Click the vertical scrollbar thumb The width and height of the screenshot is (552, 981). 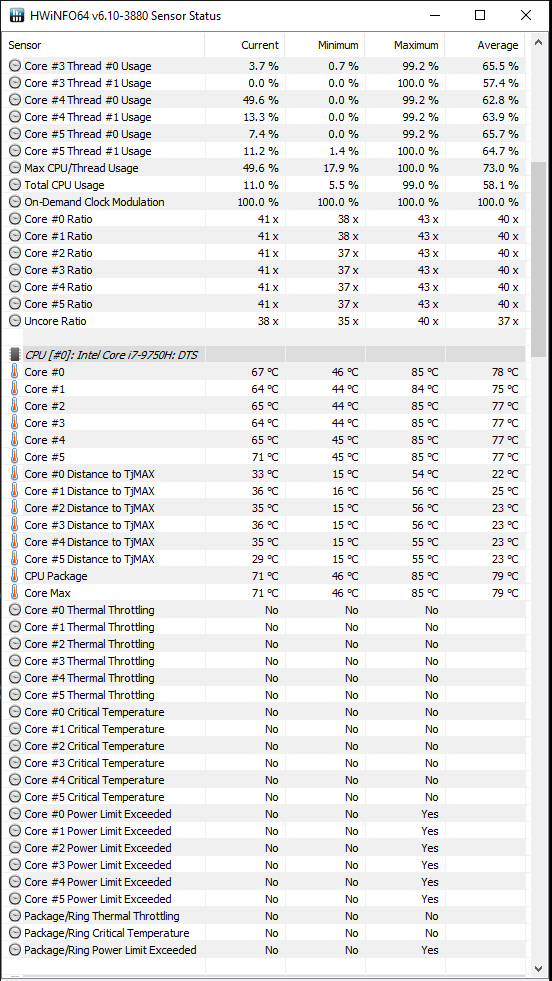tap(538, 259)
